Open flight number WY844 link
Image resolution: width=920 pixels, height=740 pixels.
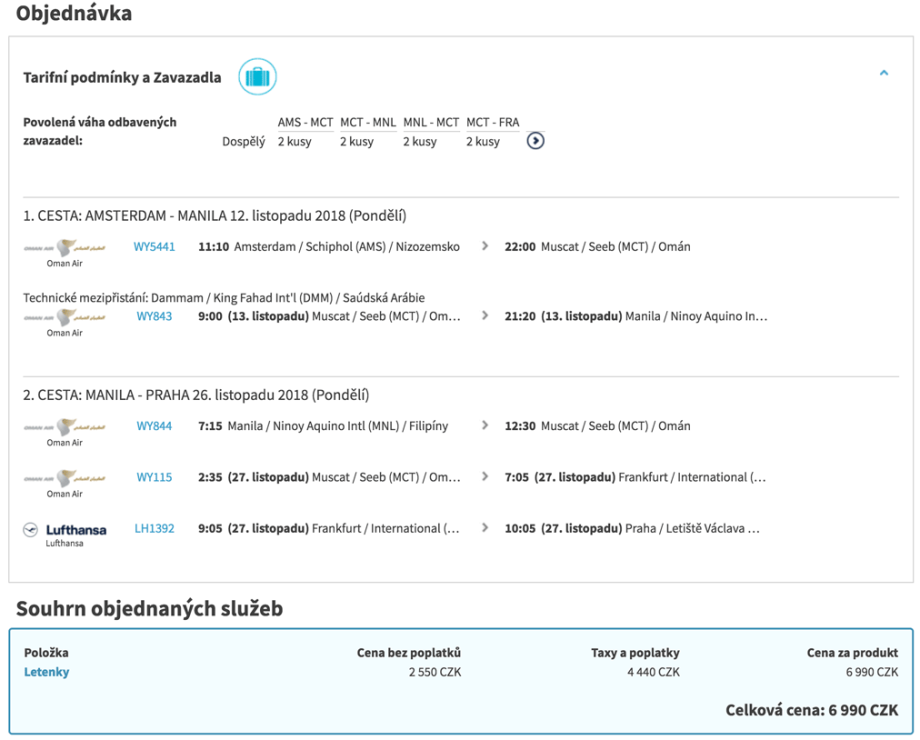154,426
